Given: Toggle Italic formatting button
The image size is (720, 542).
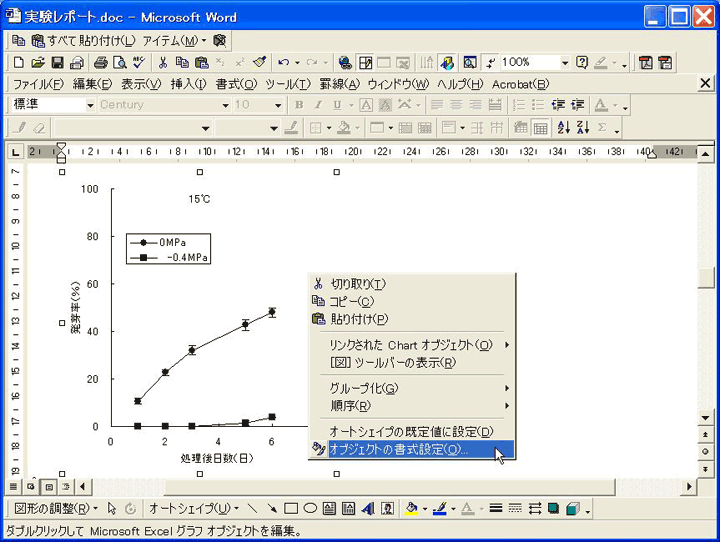Looking at the screenshot, I should (318, 105).
